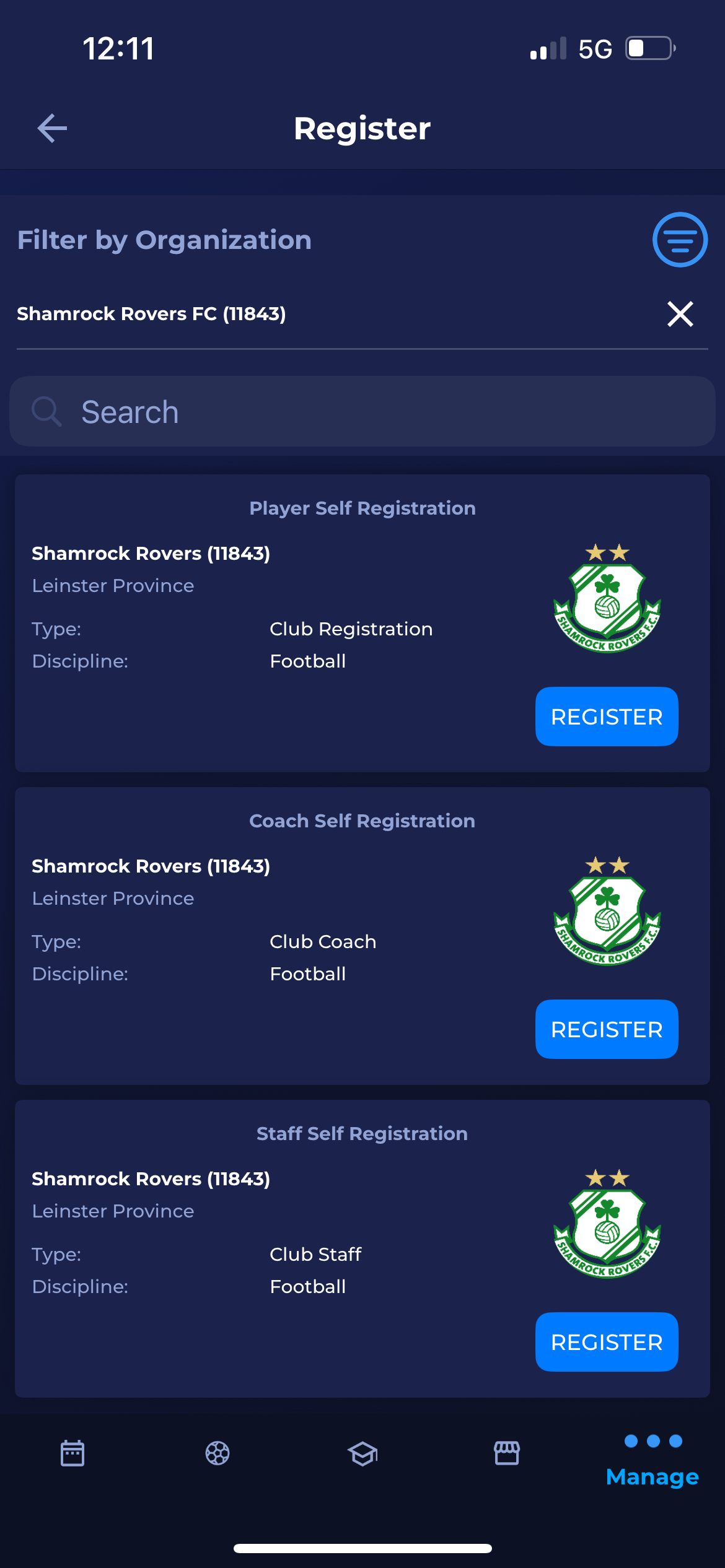Tap the back arrow icon
The height and width of the screenshot is (1568, 725).
pos(52,128)
